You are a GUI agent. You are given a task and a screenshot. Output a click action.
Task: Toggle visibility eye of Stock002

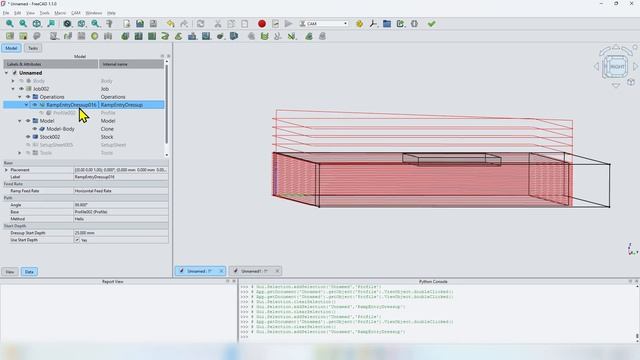pyautogui.click(x=28, y=137)
